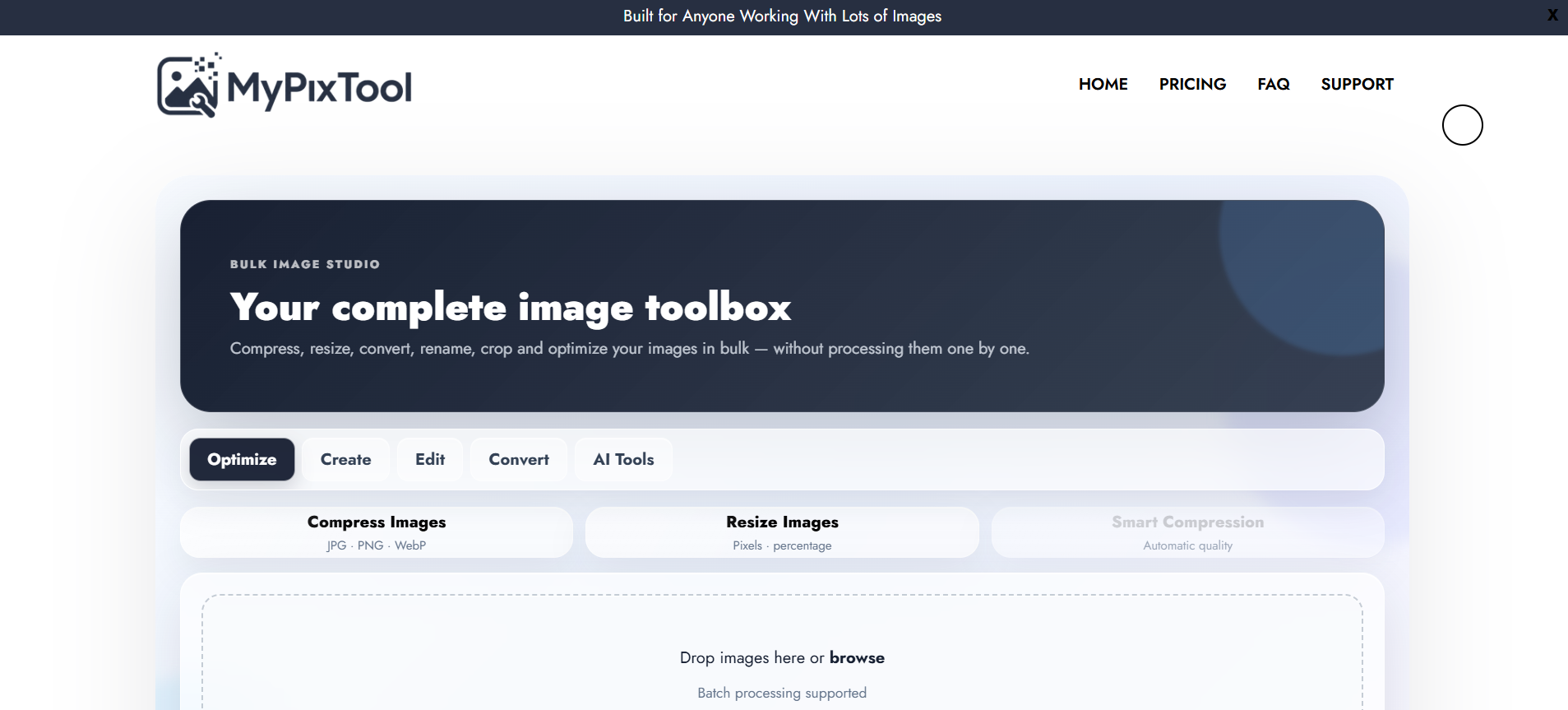Open the SUPPORT nav link

(1357, 84)
